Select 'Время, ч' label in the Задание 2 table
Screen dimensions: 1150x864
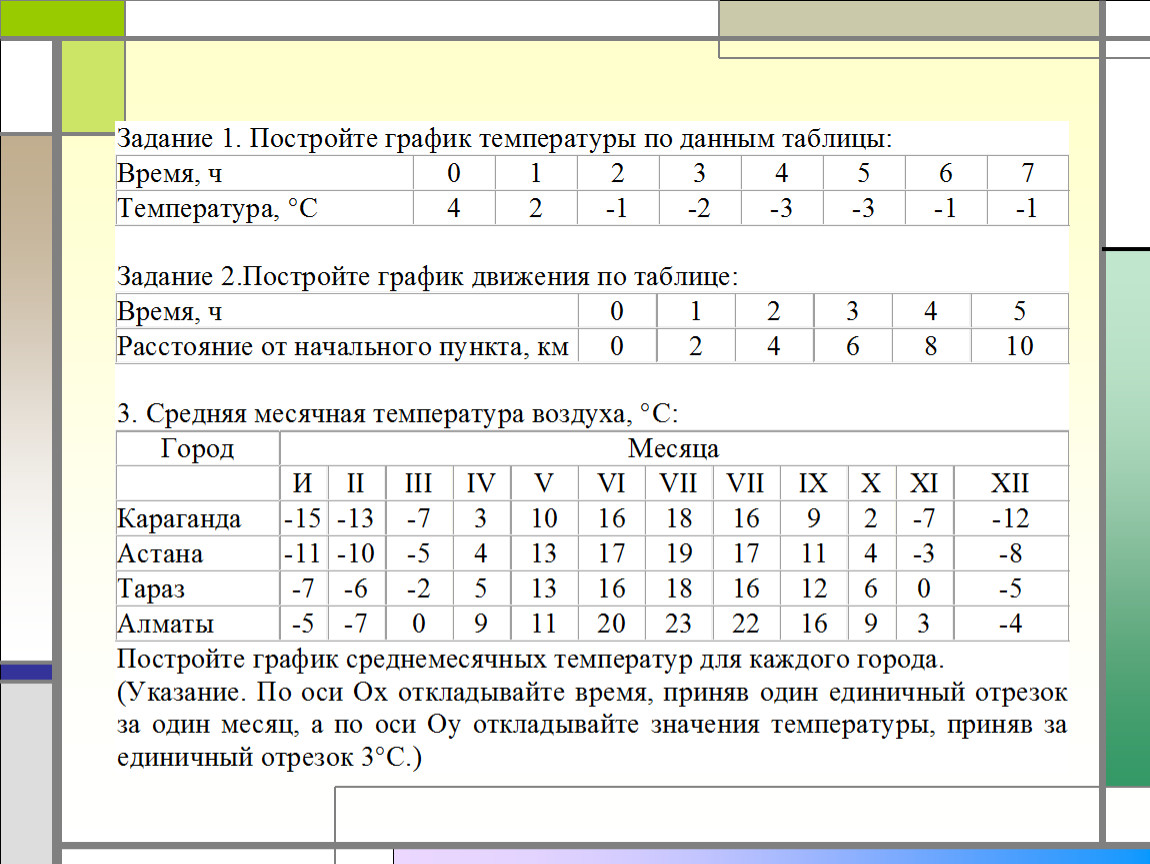tap(169, 311)
